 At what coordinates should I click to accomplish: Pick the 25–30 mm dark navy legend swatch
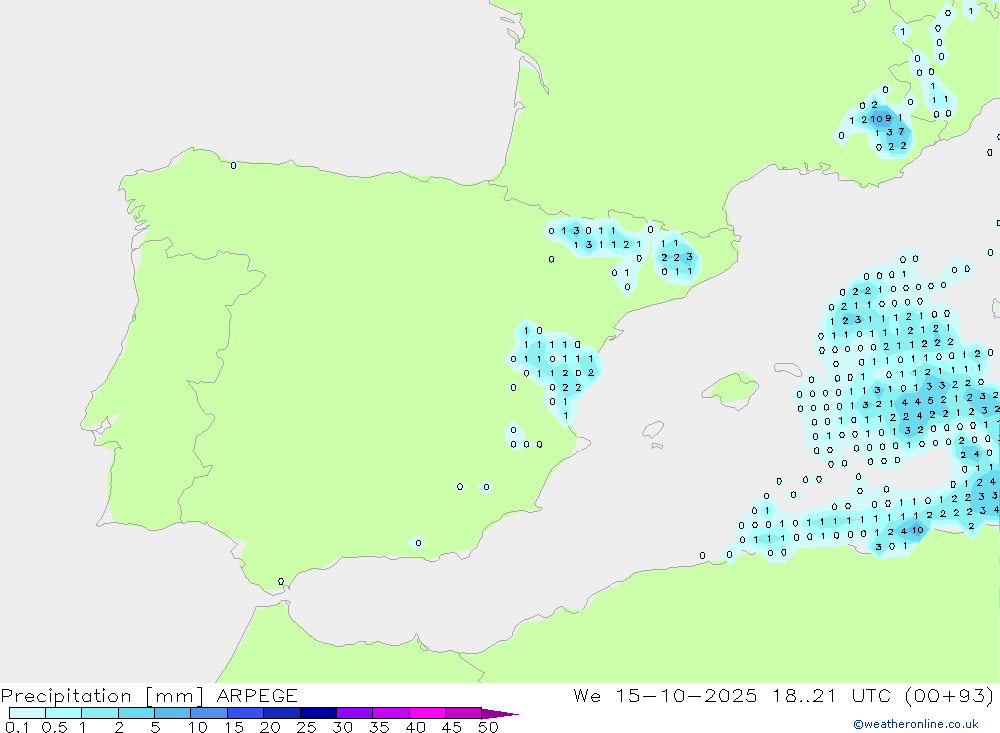(x=318, y=713)
